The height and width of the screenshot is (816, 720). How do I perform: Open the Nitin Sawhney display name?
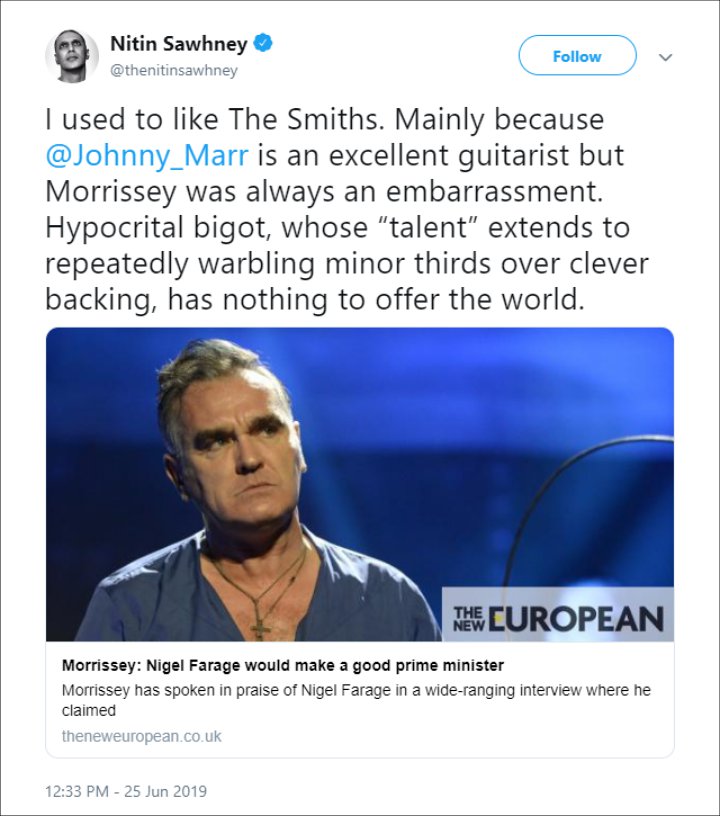(x=178, y=44)
